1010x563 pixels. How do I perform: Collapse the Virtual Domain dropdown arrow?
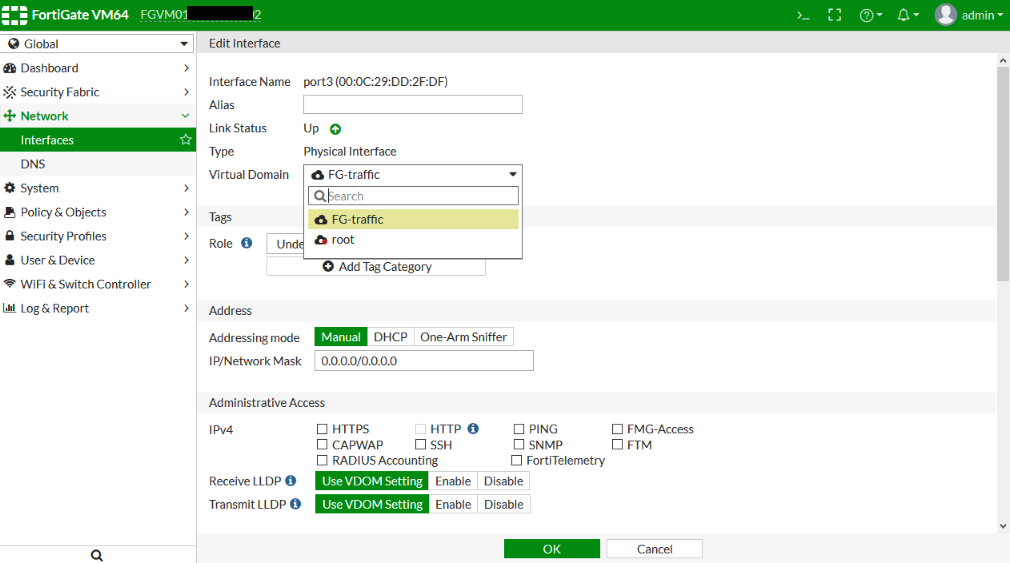pyautogui.click(x=513, y=174)
